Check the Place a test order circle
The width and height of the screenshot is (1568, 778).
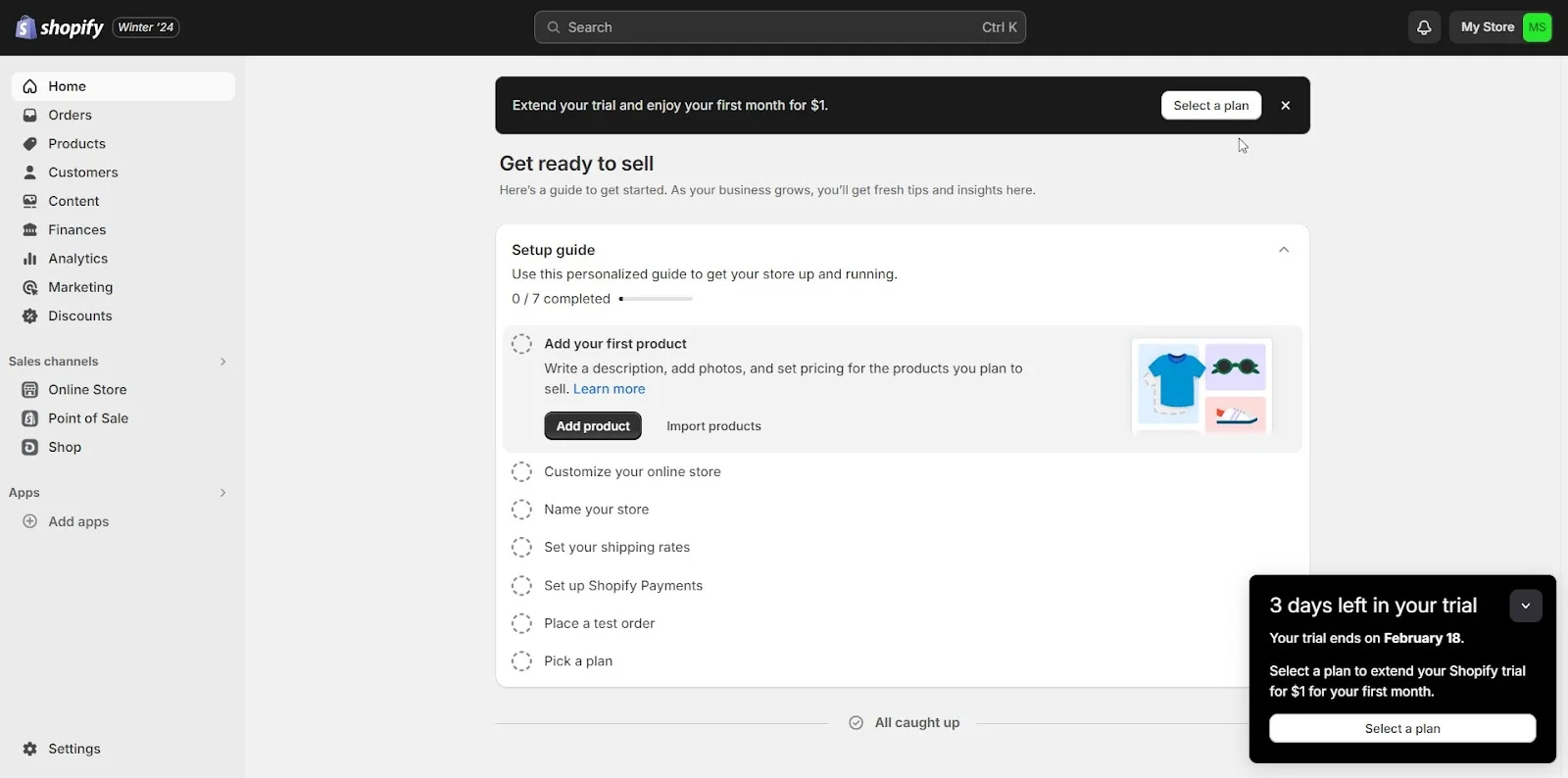click(x=520, y=623)
